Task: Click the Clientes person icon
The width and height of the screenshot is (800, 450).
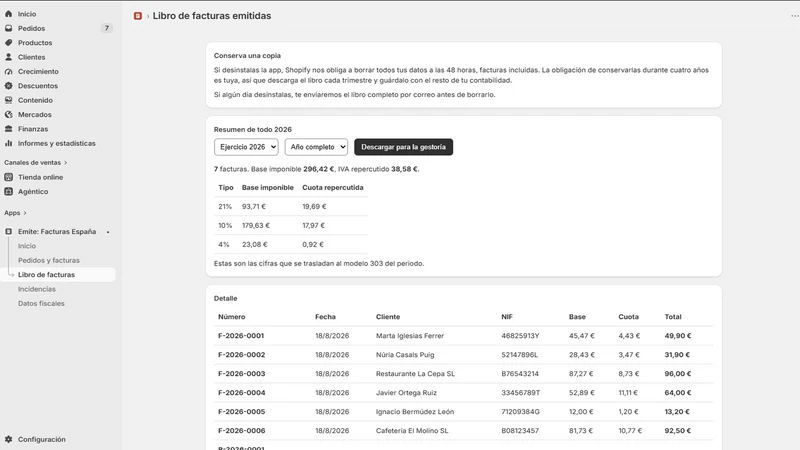Action: [9, 57]
